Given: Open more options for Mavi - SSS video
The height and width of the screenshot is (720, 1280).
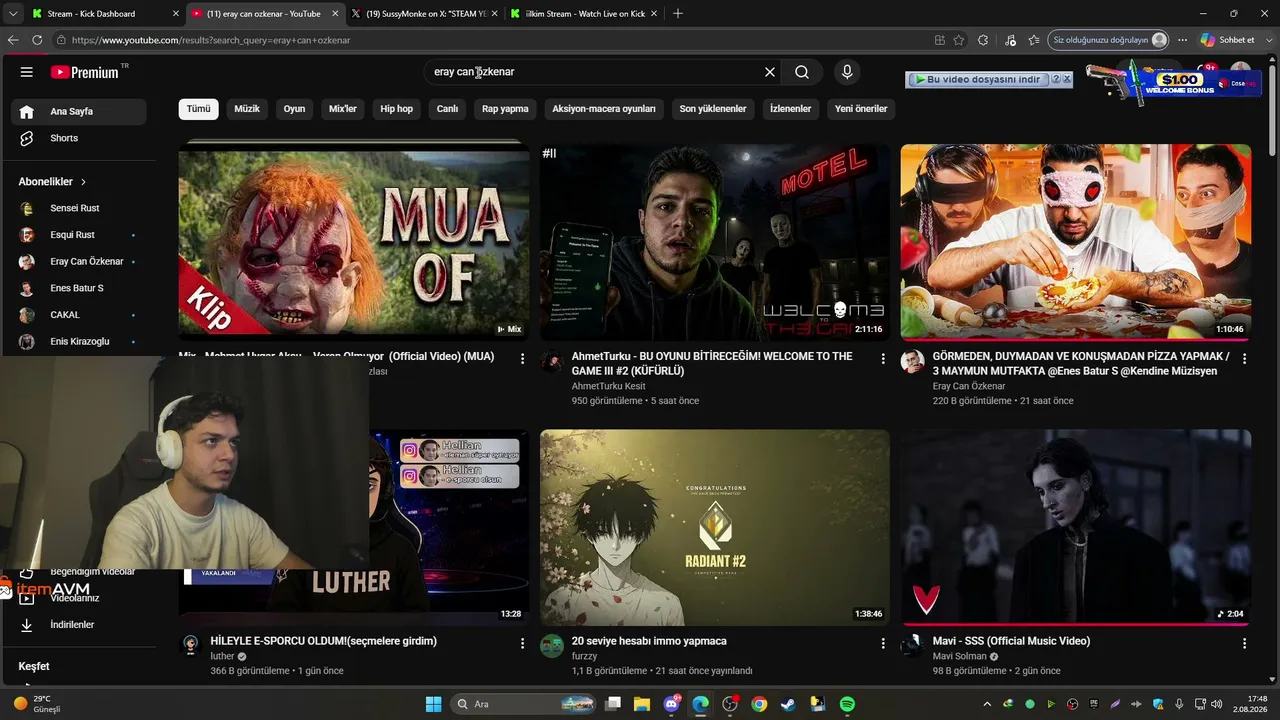Looking at the screenshot, I should pyautogui.click(x=1244, y=643).
